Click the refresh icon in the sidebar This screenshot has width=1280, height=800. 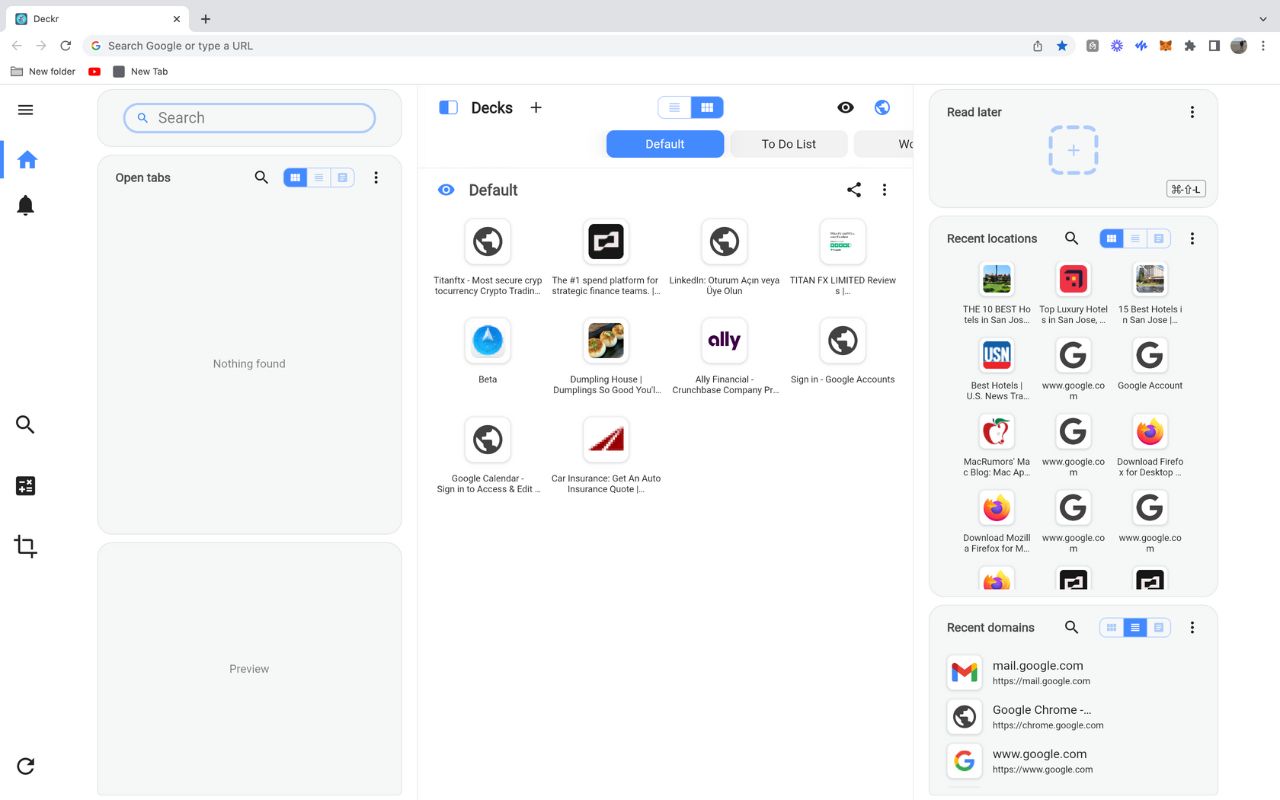coord(26,766)
